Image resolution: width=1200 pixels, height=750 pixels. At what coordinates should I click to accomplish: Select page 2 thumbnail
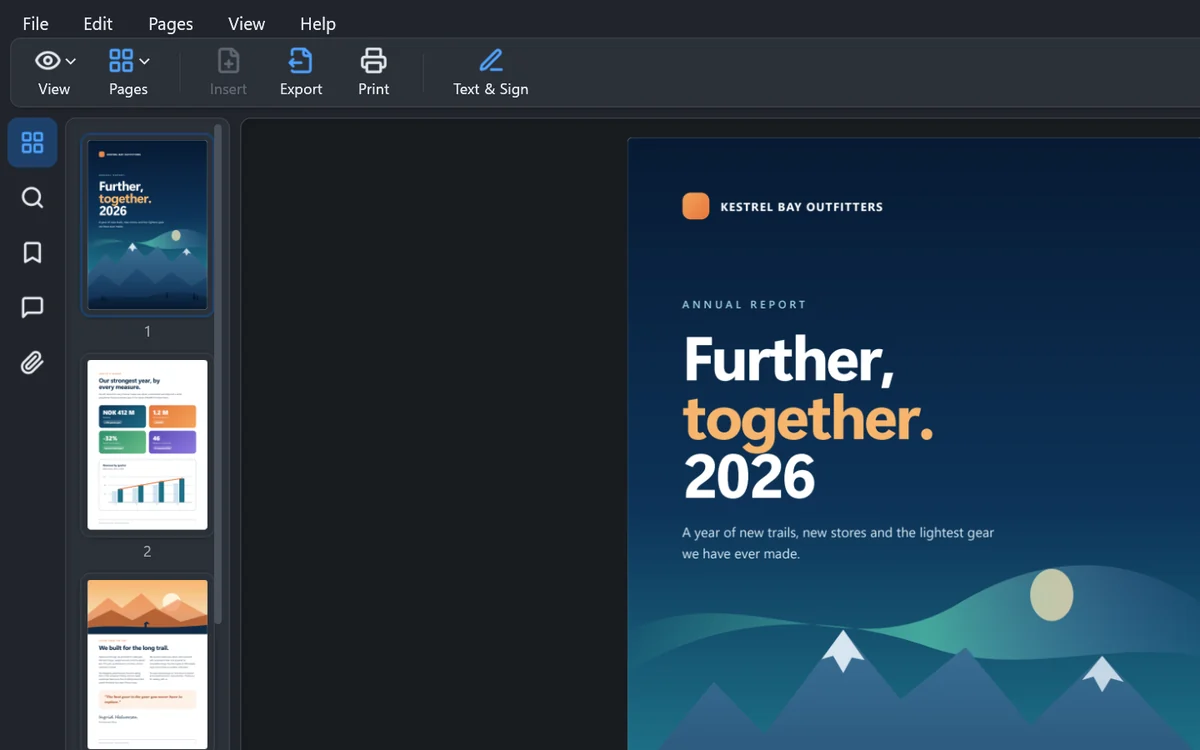click(x=147, y=445)
